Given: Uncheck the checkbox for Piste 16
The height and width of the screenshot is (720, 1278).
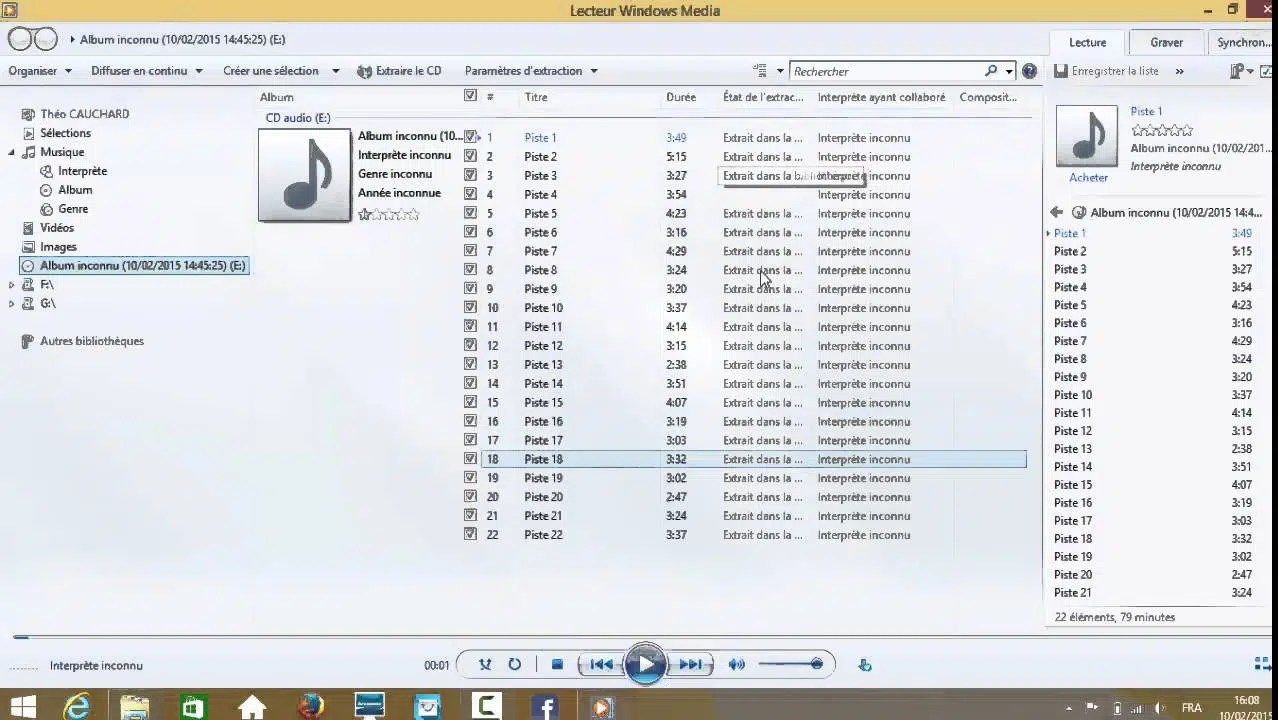Looking at the screenshot, I should pyautogui.click(x=470, y=421).
